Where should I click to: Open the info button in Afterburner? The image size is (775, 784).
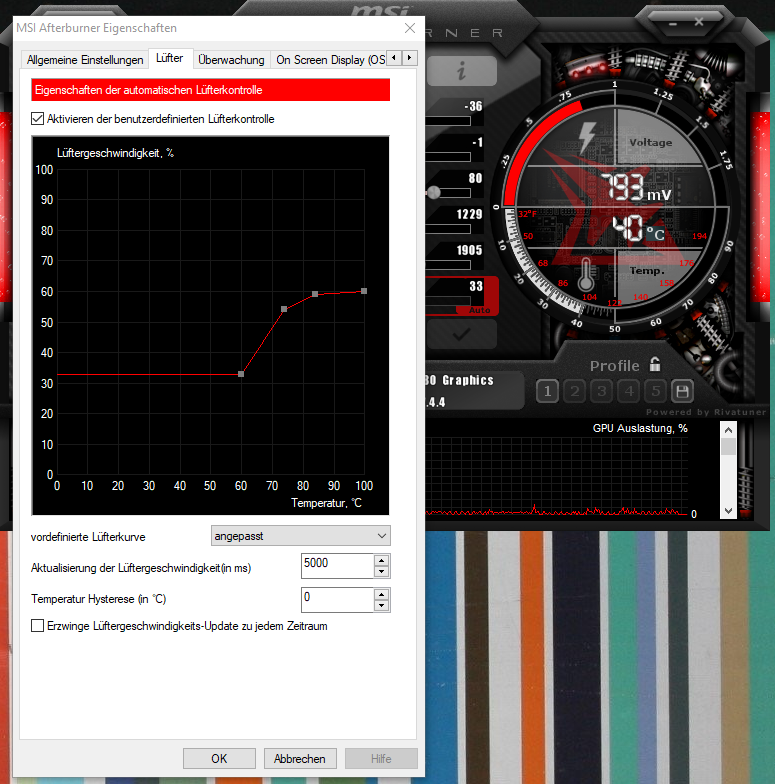462,70
